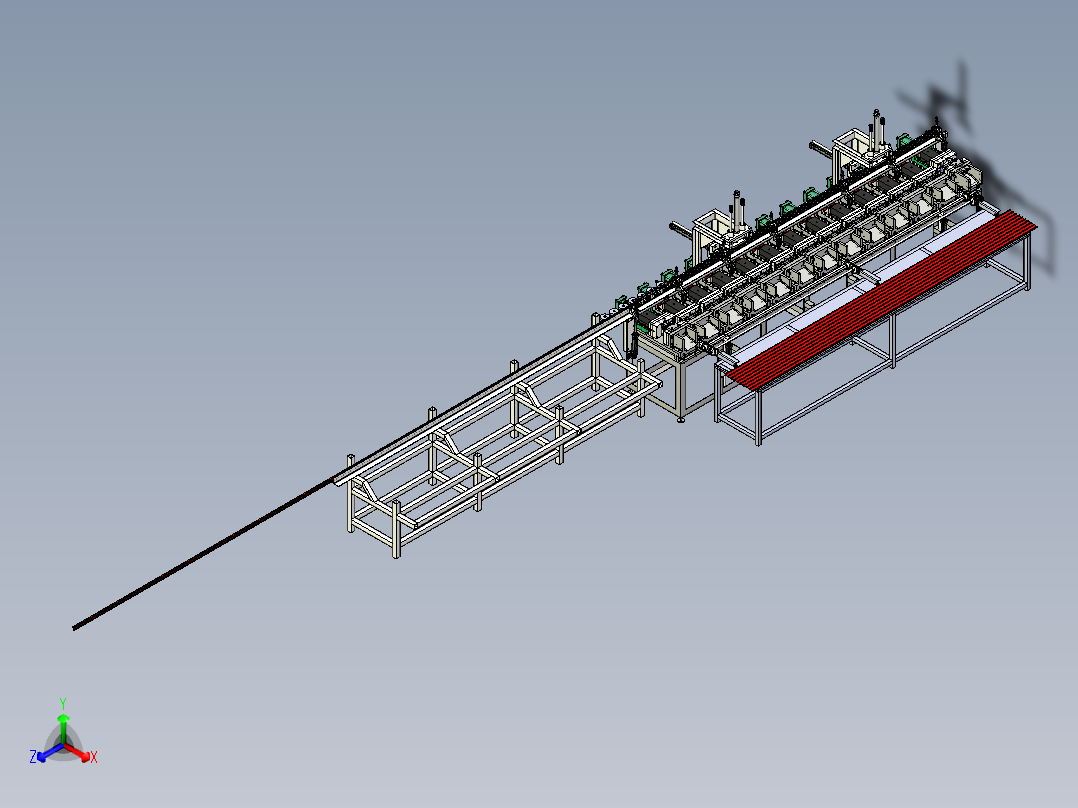Click the blue Z axis arrow of triad
Screen dimensions: 1078x808
pos(50,752)
